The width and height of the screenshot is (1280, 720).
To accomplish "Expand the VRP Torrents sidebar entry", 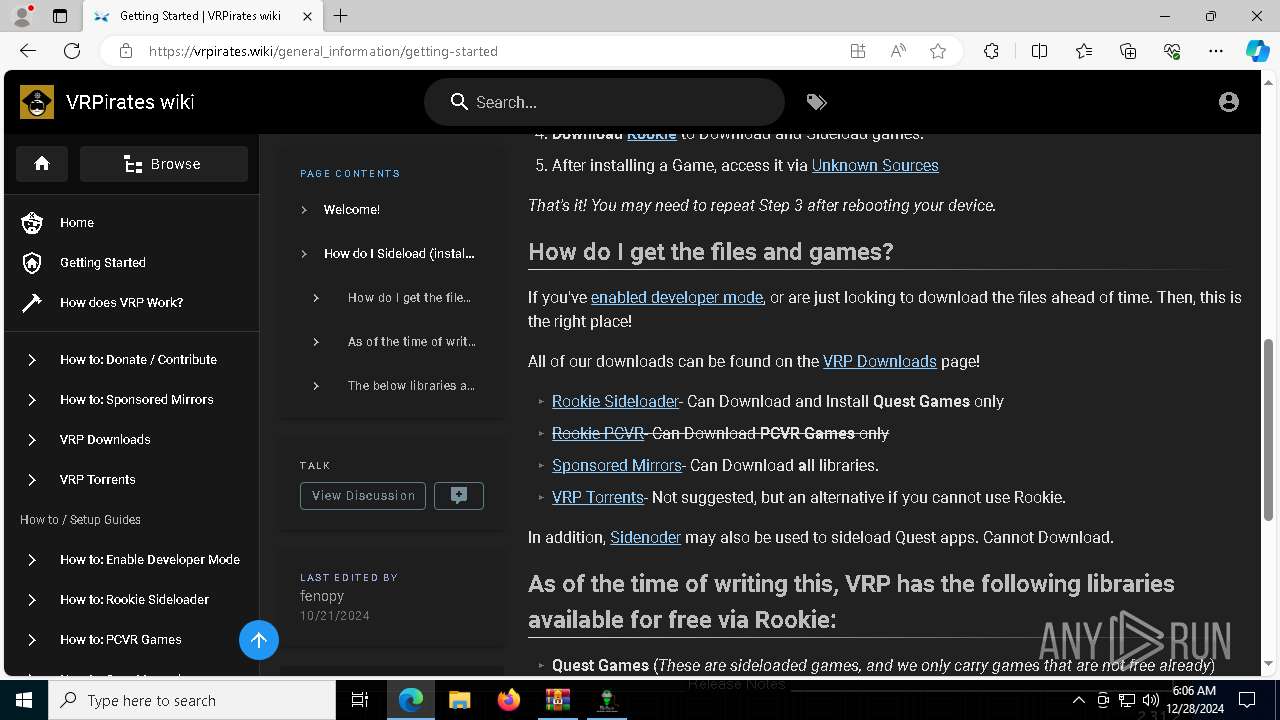I will [130, 479].
